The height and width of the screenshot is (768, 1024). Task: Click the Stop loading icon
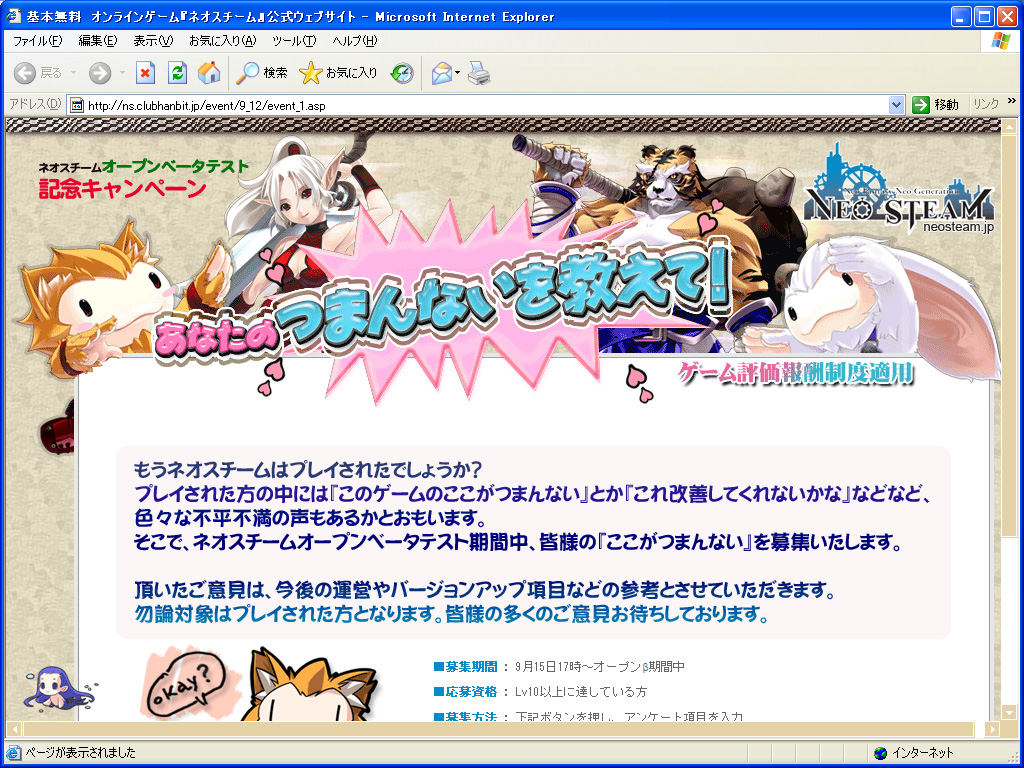[x=146, y=72]
